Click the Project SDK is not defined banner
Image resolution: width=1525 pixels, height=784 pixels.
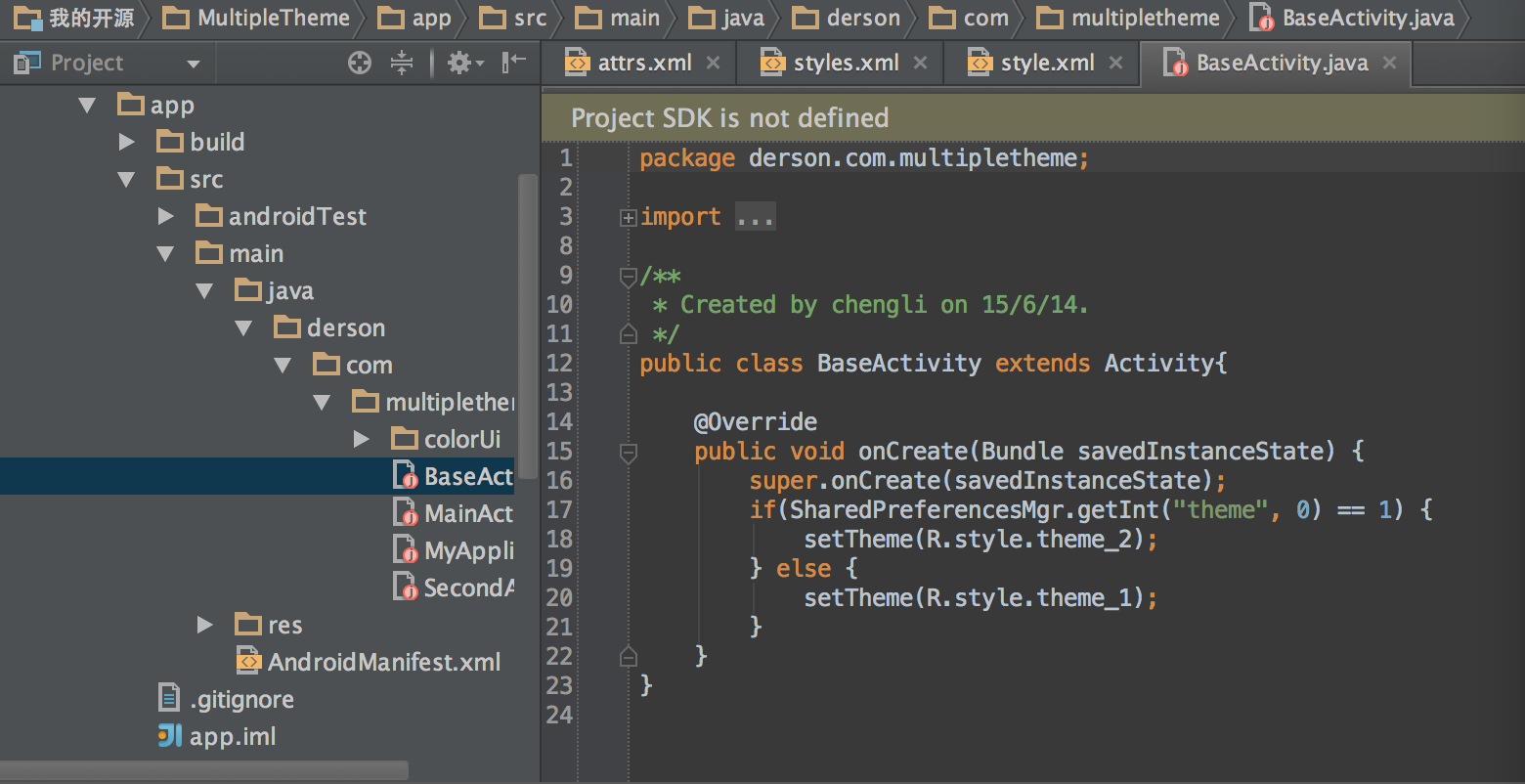click(1032, 118)
